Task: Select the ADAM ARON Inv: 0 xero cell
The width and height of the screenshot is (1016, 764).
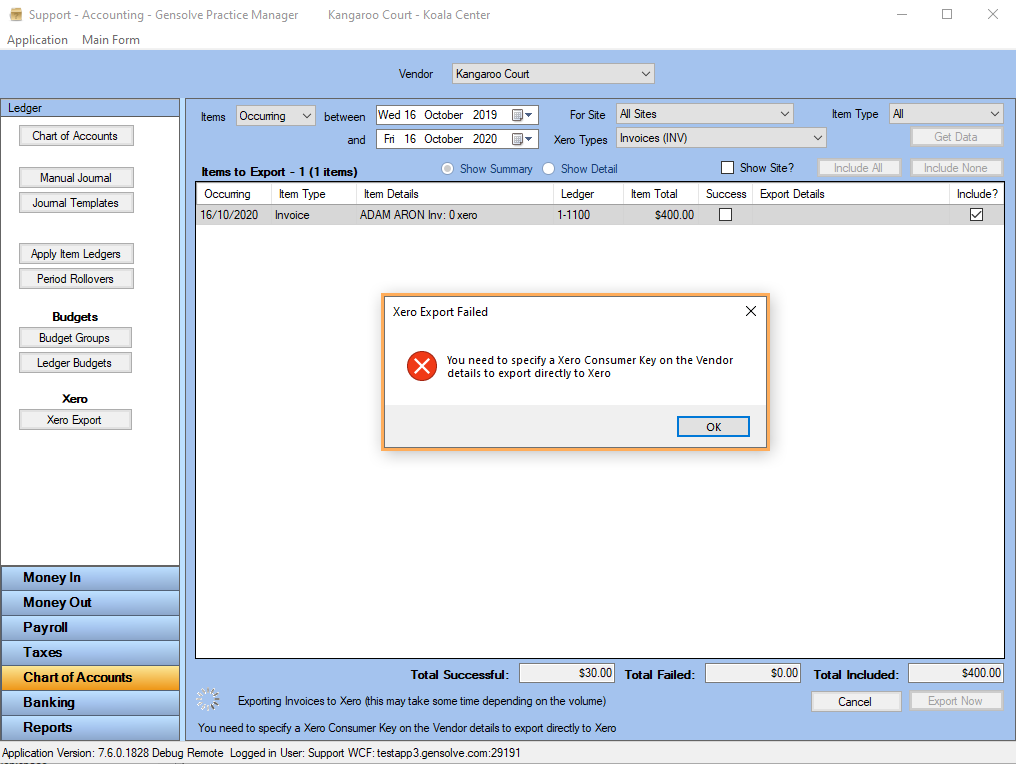Action: pyautogui.click(x=454, y=215)
